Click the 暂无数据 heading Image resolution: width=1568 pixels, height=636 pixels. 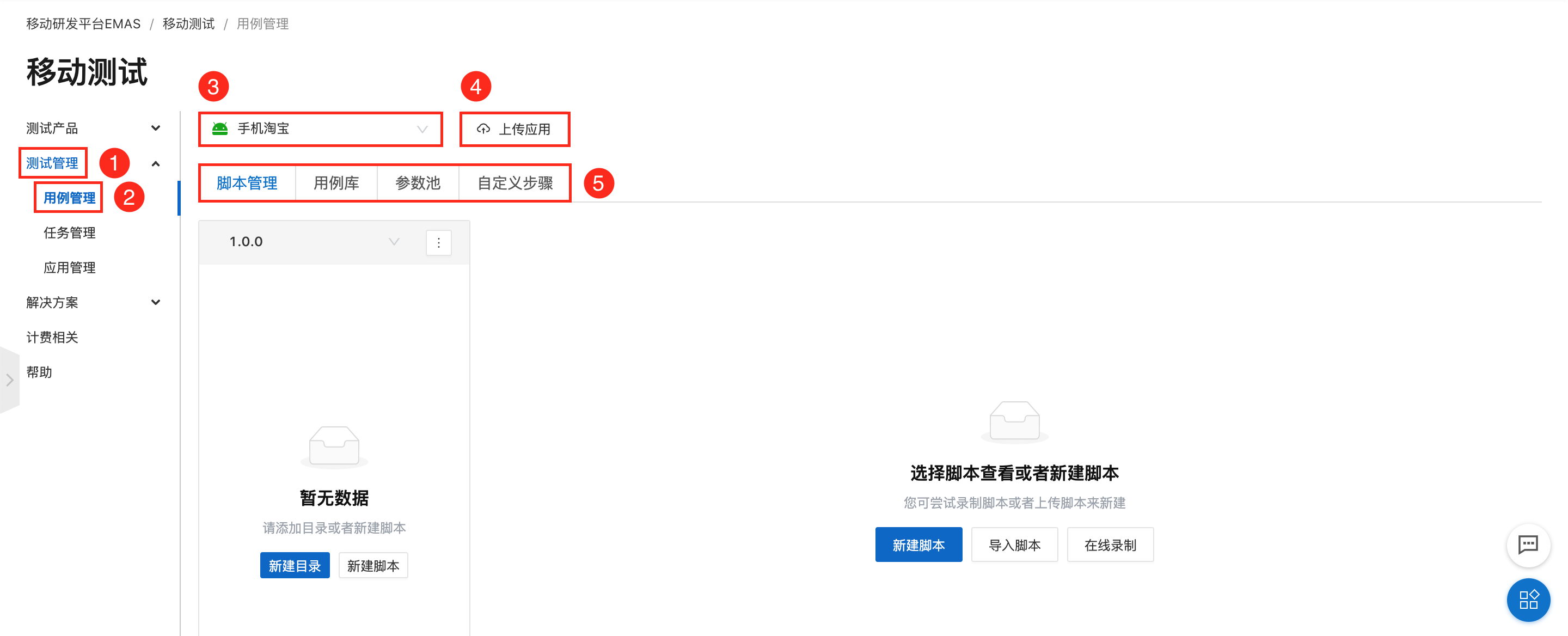pyautogui.click(x=334, y=498)
